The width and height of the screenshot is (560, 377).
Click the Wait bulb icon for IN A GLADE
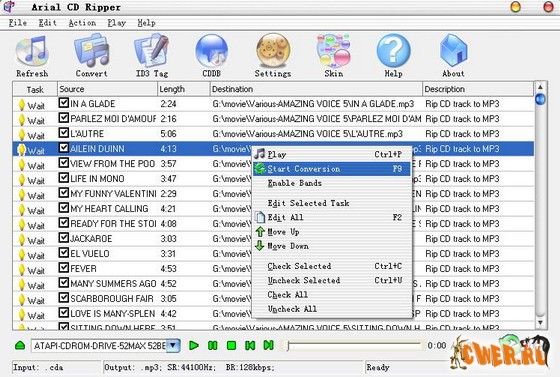click(21, 105)
